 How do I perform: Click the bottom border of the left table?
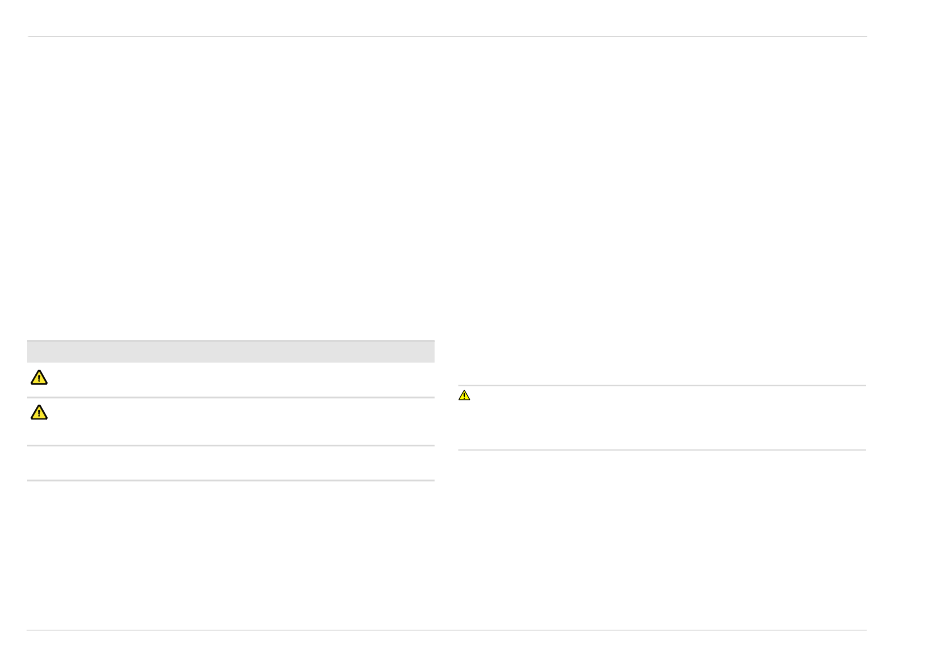tap(231, 480)
